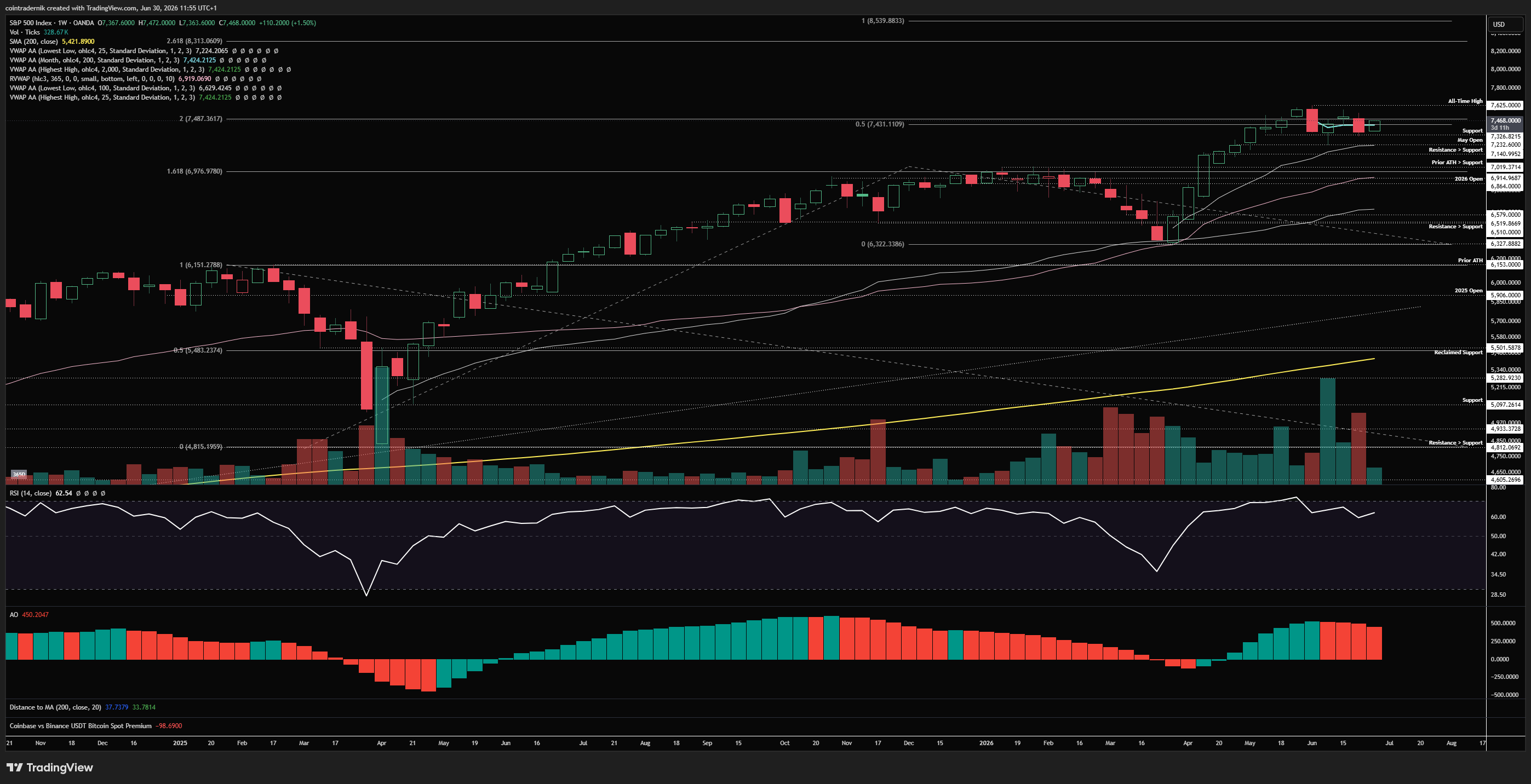Select the 7,140.9952 price axis label
This screenshot has height=784, width=1531.
click(x=1505, y=154)
